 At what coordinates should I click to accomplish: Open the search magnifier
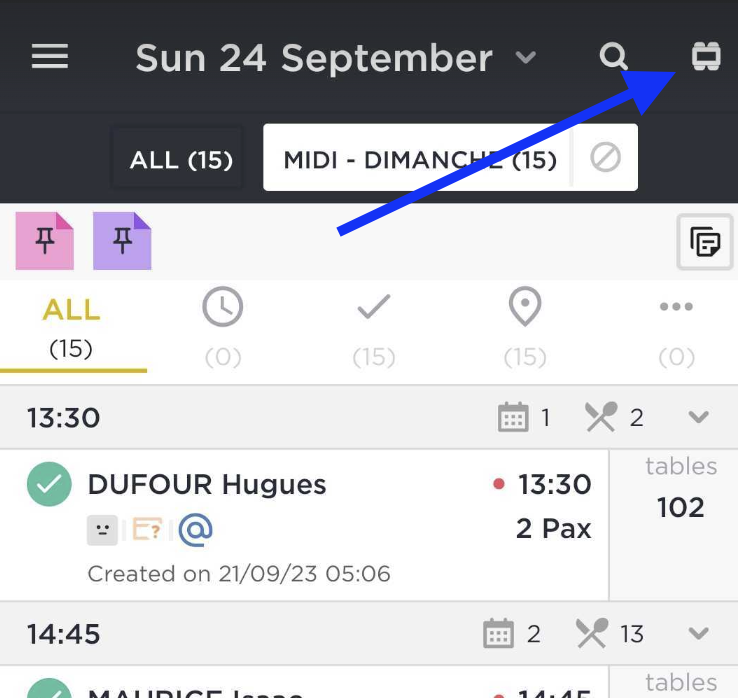tap(613, 56)
